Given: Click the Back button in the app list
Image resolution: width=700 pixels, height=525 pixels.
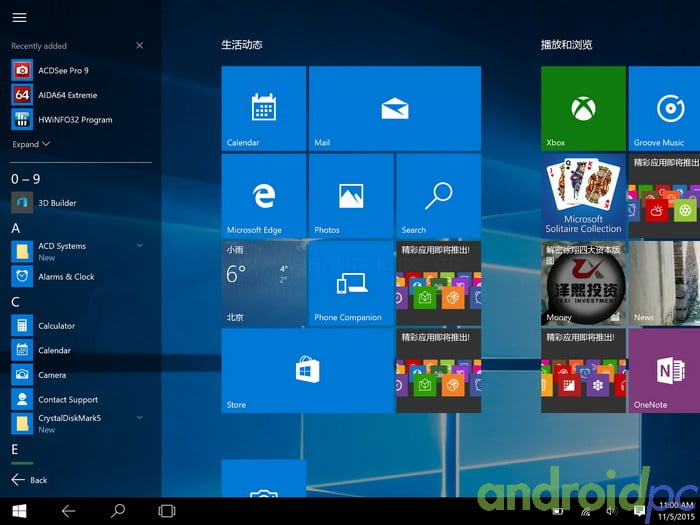Looking at the screenshot, I should (29, 480).
